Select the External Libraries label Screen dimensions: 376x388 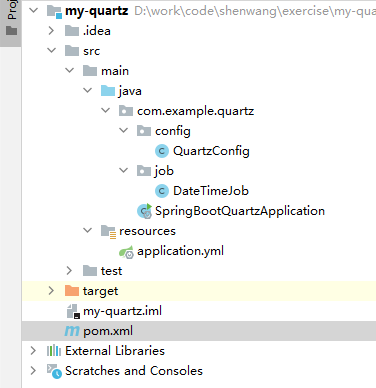[x=115, y=351]
